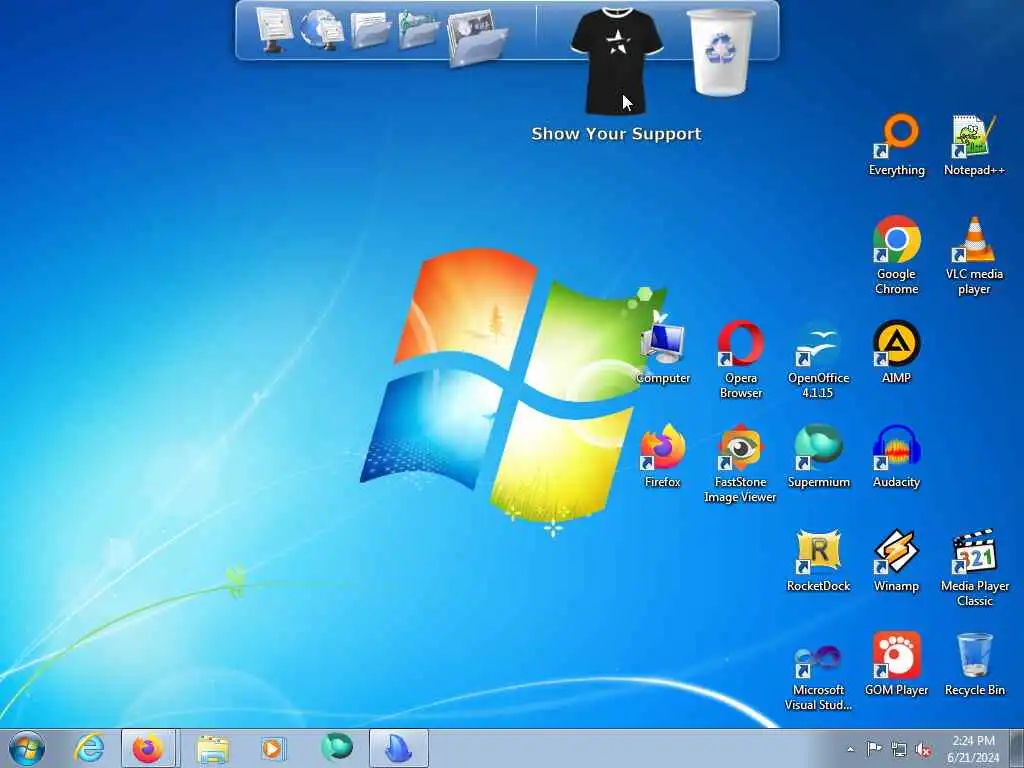Select the Computer desktop icon
This screenshot has width=1024, height=768.
pos(663,353)
